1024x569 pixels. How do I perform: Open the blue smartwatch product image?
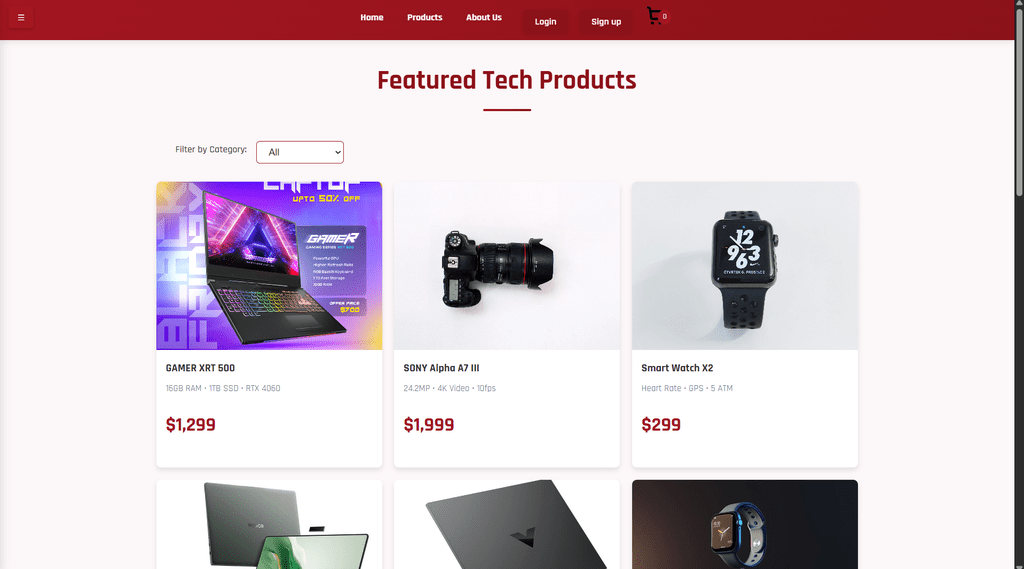(744, 525)
